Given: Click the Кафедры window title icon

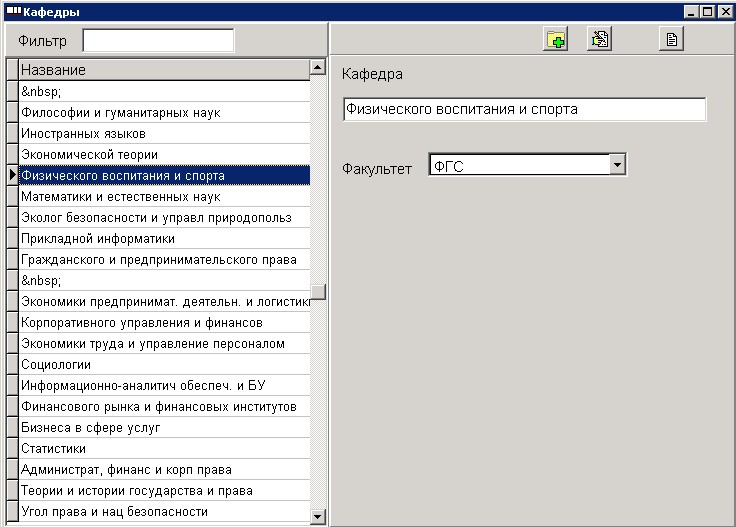Looking at the screenshot, I should [14, 11].
